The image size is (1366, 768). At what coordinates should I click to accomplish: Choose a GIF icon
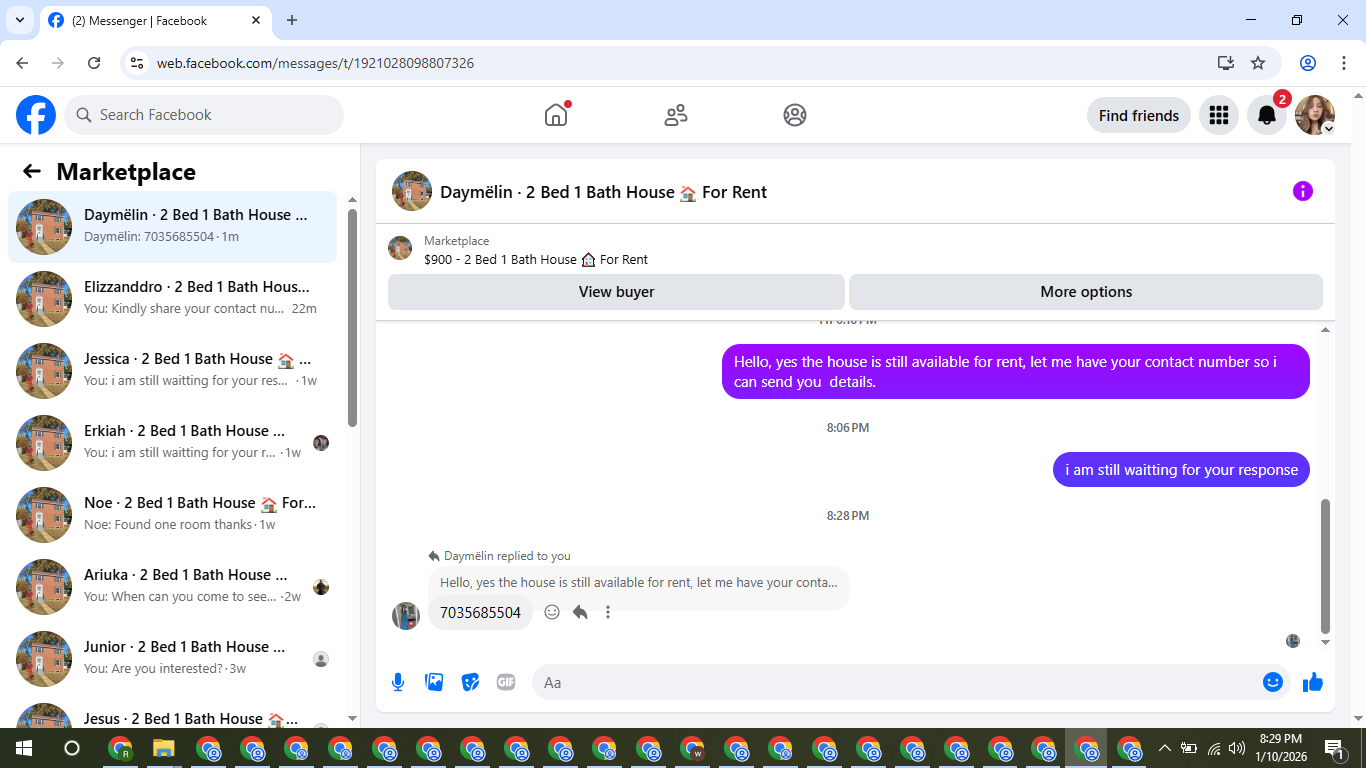(x=506, y=682)
